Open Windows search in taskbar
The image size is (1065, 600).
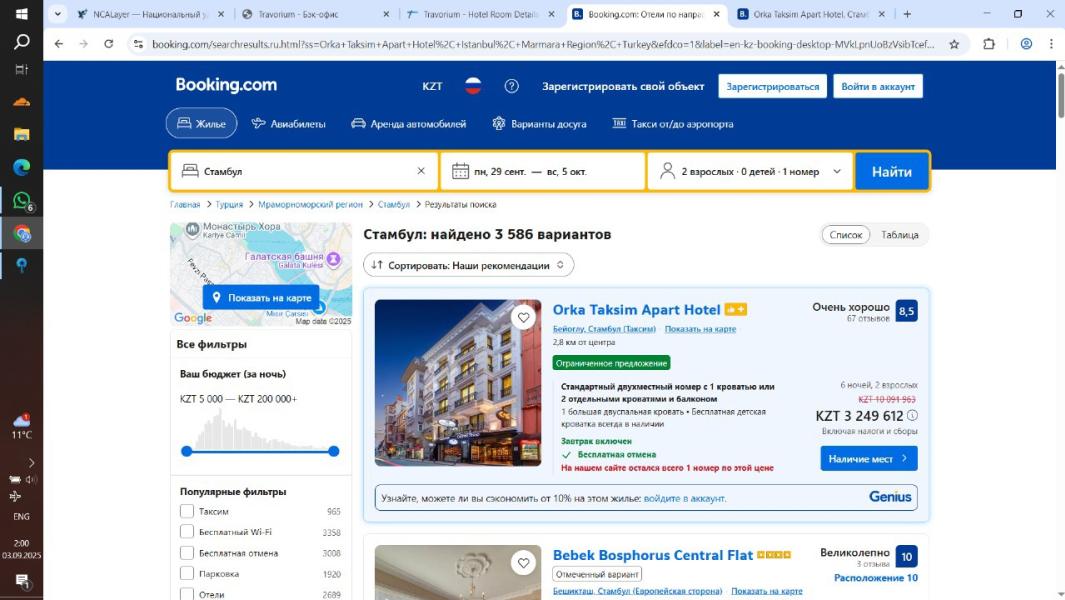(x=21, y=42)
